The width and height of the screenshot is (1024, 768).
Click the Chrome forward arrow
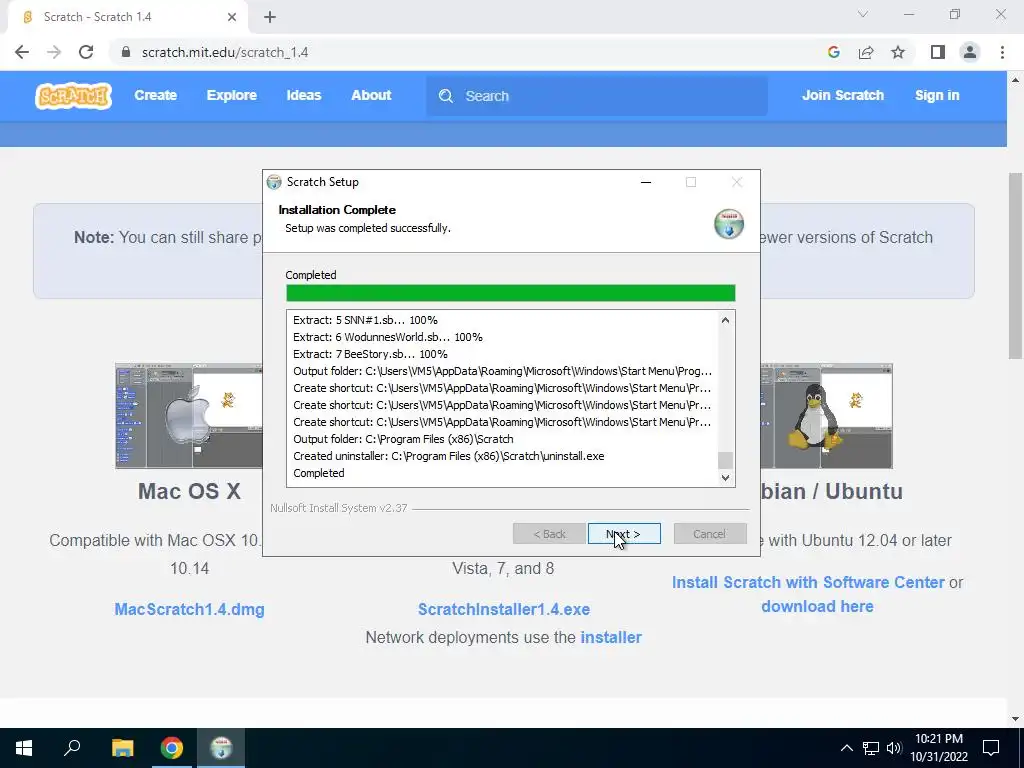[54, 52]
